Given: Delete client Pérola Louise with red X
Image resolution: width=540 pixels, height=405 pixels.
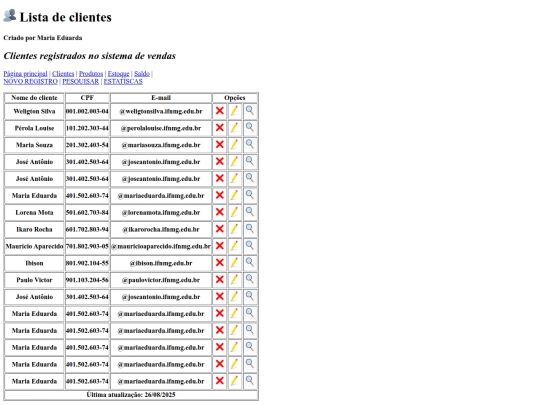Looking at the screenshot, I should (x=220, y=128).
